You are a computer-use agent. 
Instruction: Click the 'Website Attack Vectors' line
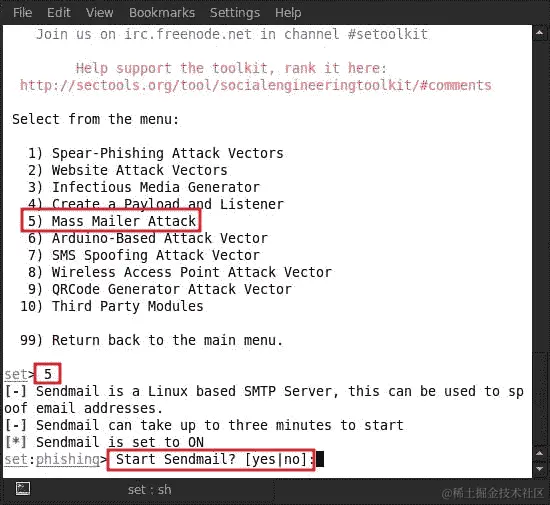pyautogui.click(x=128, y=170)
